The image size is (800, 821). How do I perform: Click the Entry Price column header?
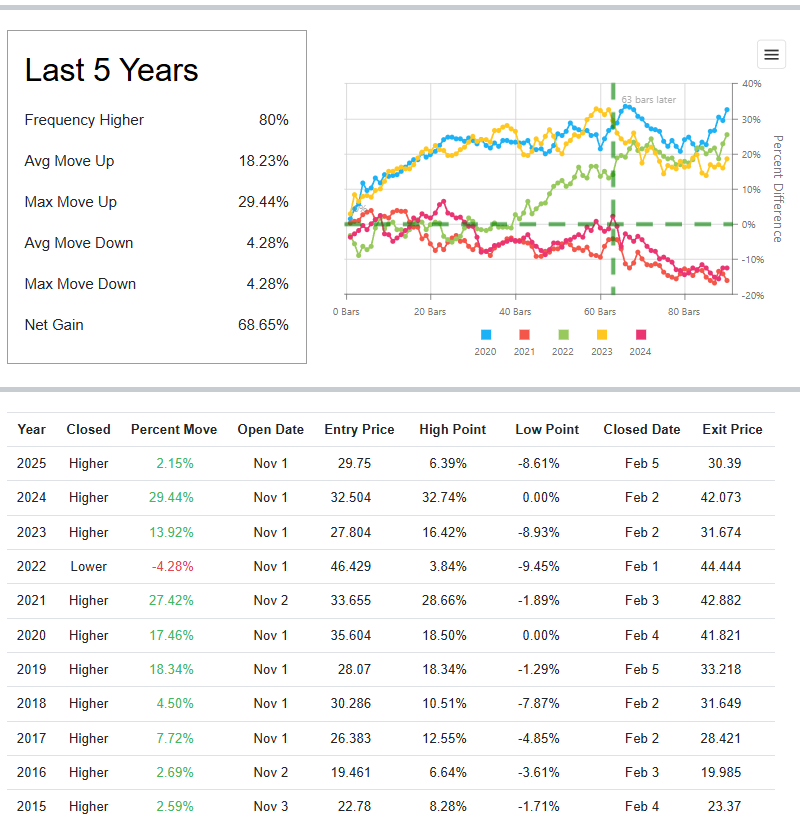pos(359,429)
